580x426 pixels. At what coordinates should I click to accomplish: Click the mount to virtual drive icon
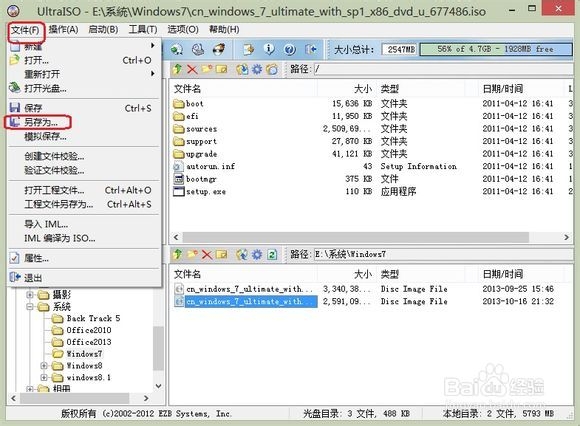tap(198, 49)
